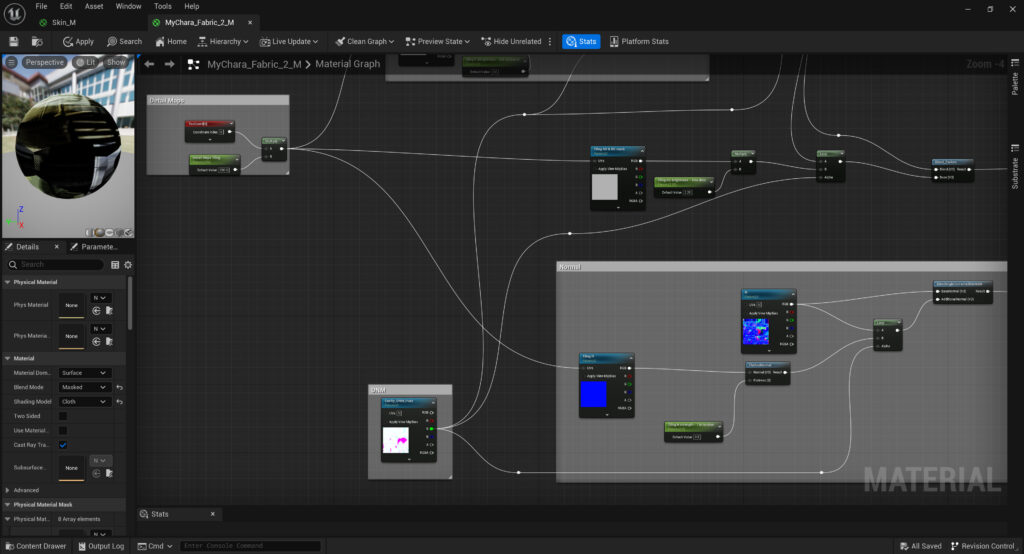Open the Shading Model dropdown
Viewport: 1024px width, 554px height.
[84, 402]
